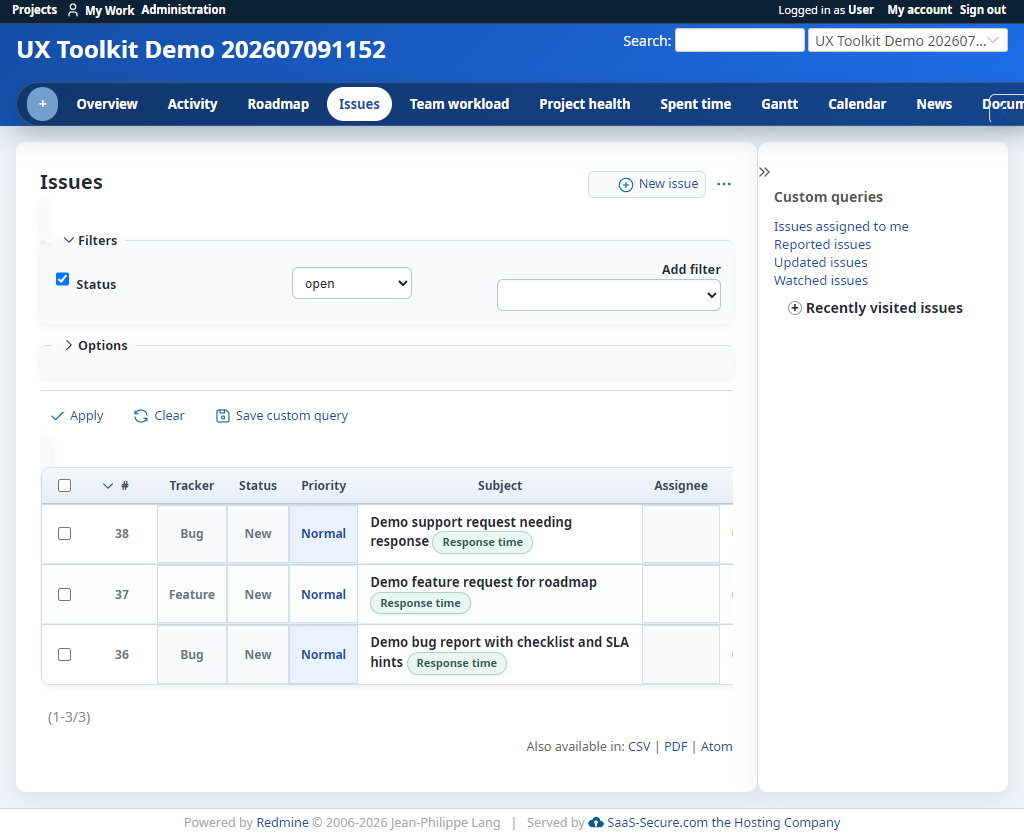This screenshot has width=1024, height=836.
Task: Uncheck the Status filter checkbox
Action: click(x=63, y=280)
